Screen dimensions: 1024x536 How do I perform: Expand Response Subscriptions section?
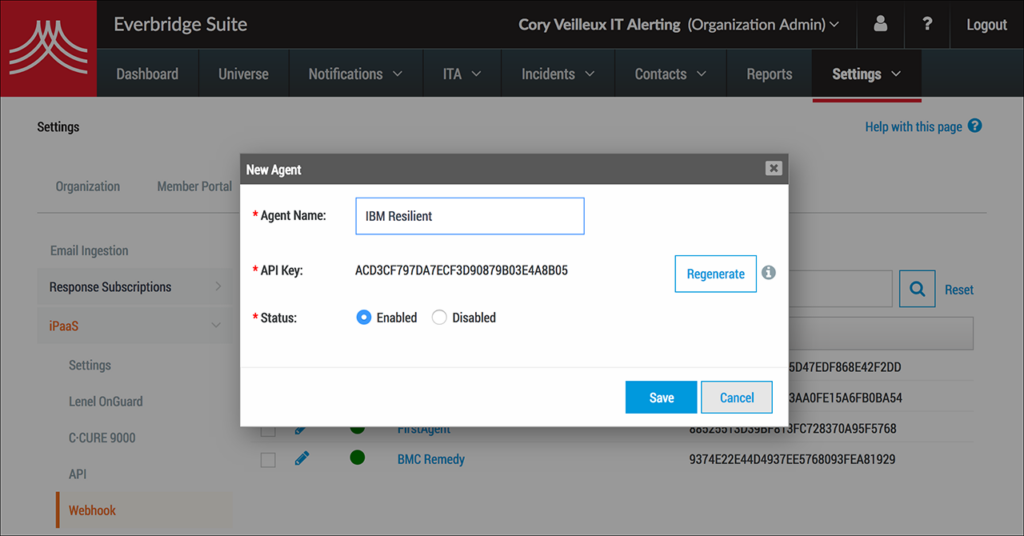point(135,287)
